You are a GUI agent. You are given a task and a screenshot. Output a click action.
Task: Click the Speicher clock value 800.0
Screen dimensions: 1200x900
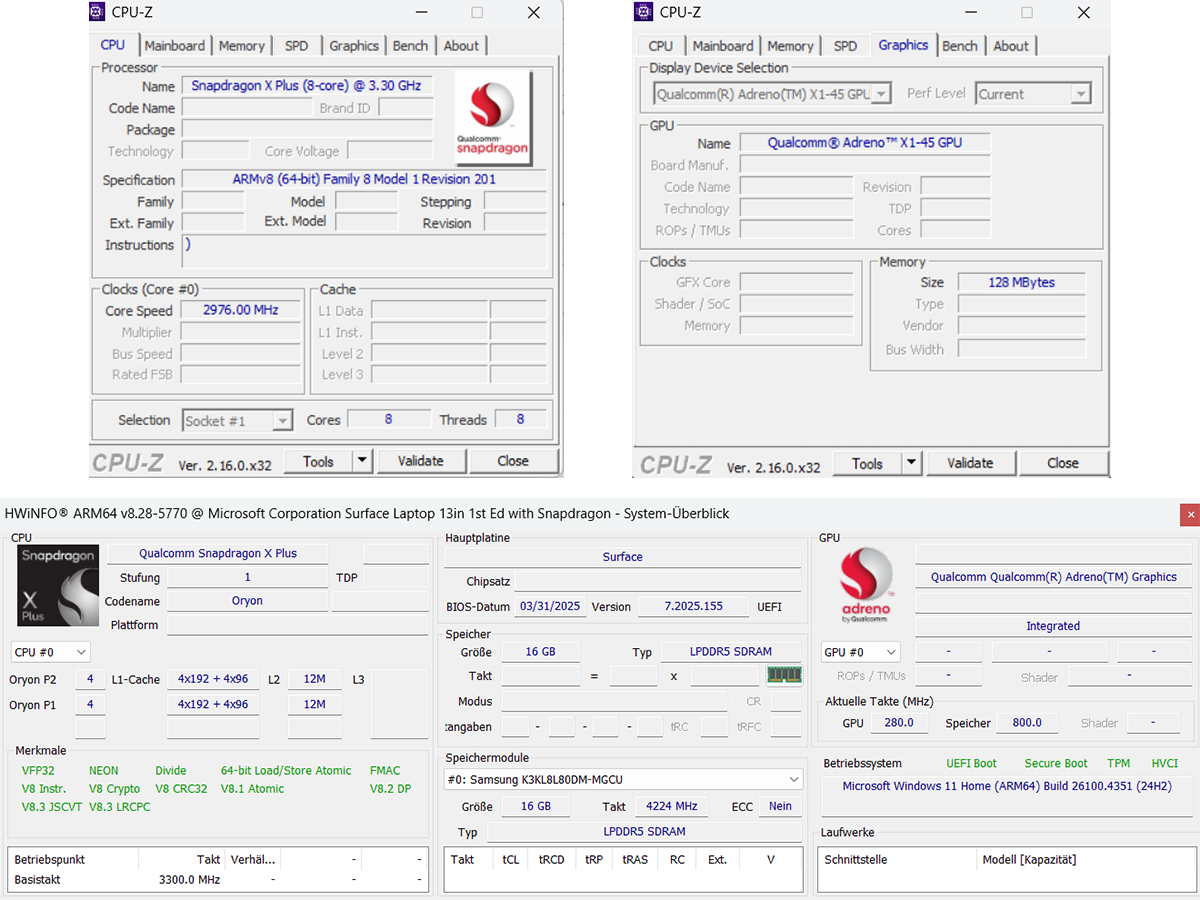pos(1027,723)
